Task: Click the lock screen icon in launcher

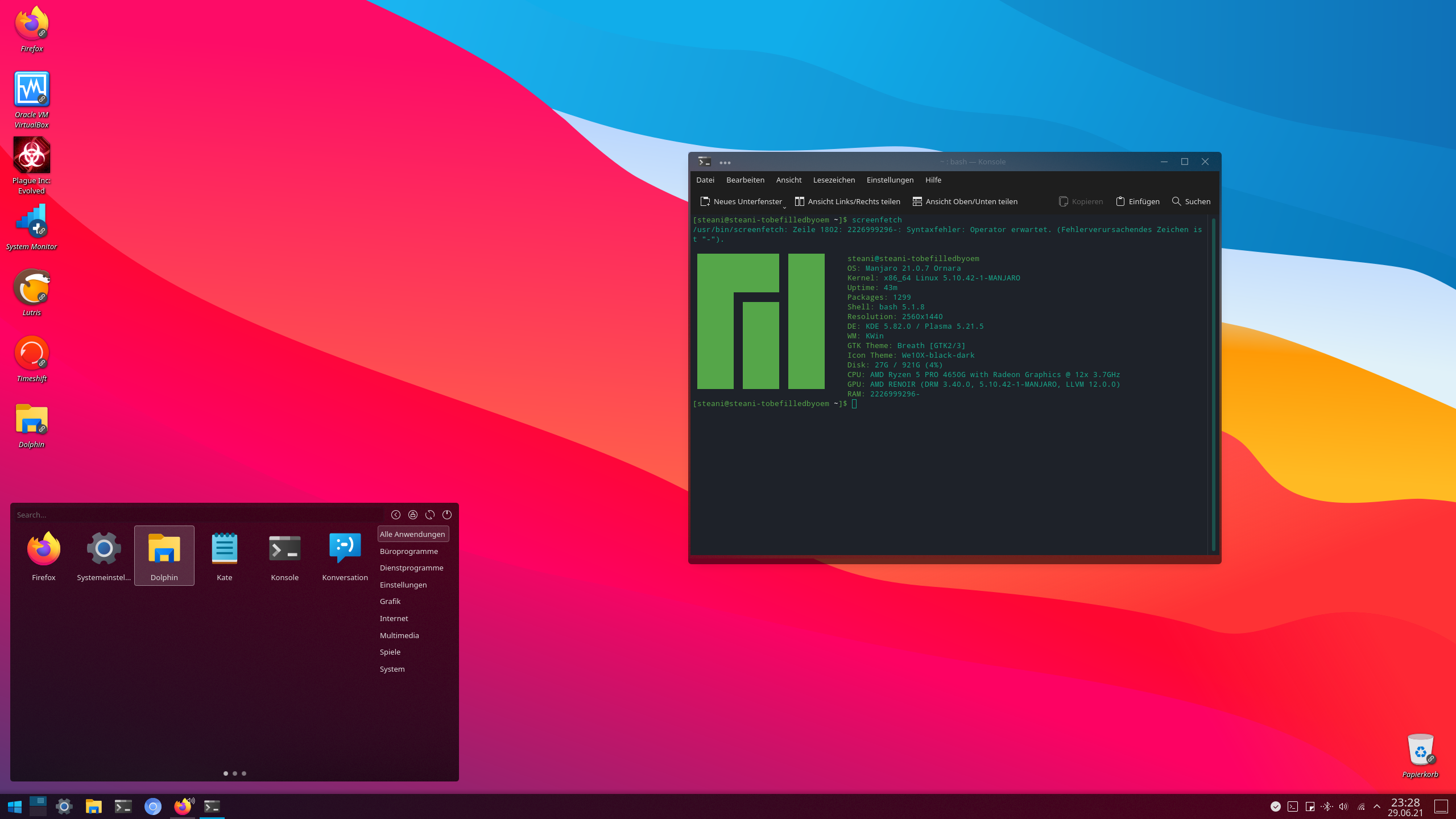Action: [413, 515]
